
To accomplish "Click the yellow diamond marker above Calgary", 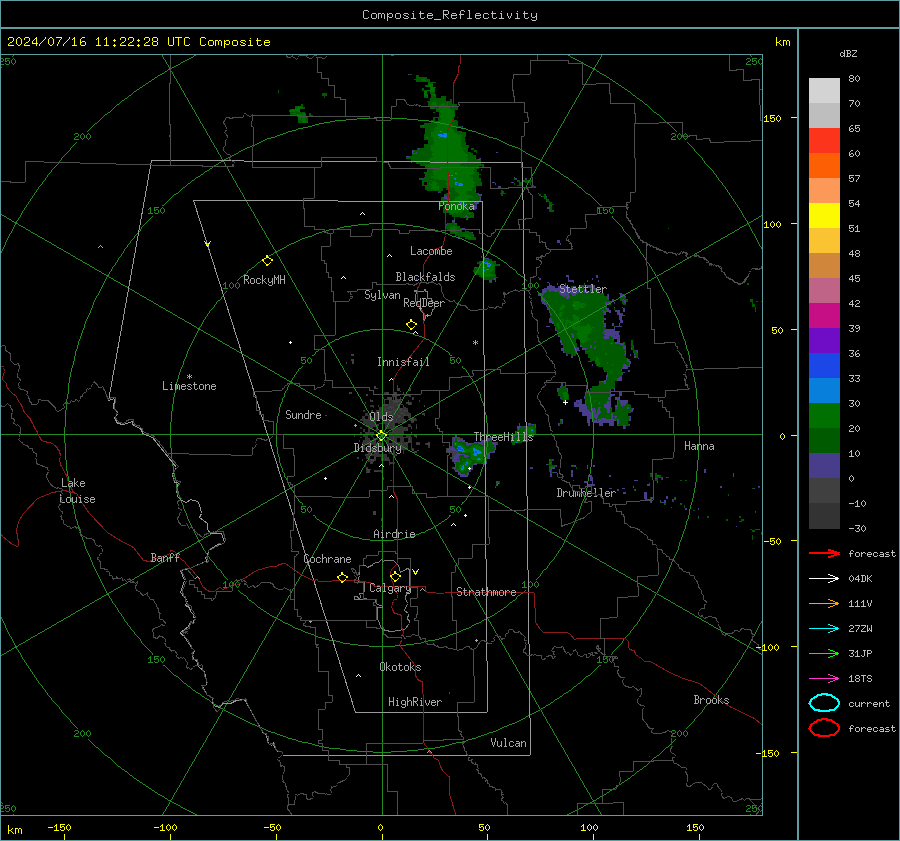I will click(x=395, y=576).
